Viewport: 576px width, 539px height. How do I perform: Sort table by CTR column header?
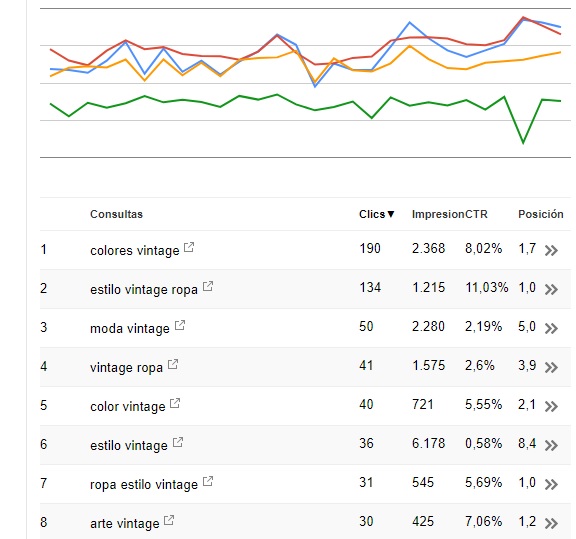tap(476, 214)
